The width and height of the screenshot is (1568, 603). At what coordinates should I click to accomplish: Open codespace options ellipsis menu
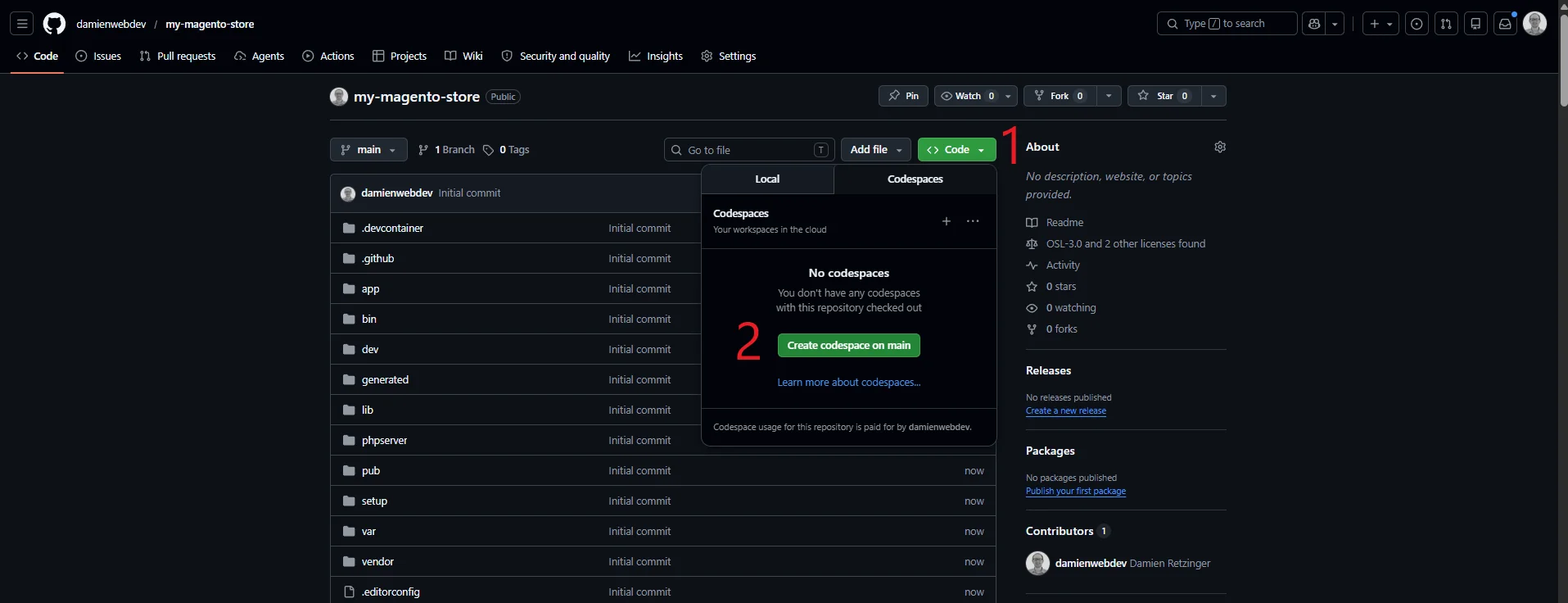click(973, 221)
